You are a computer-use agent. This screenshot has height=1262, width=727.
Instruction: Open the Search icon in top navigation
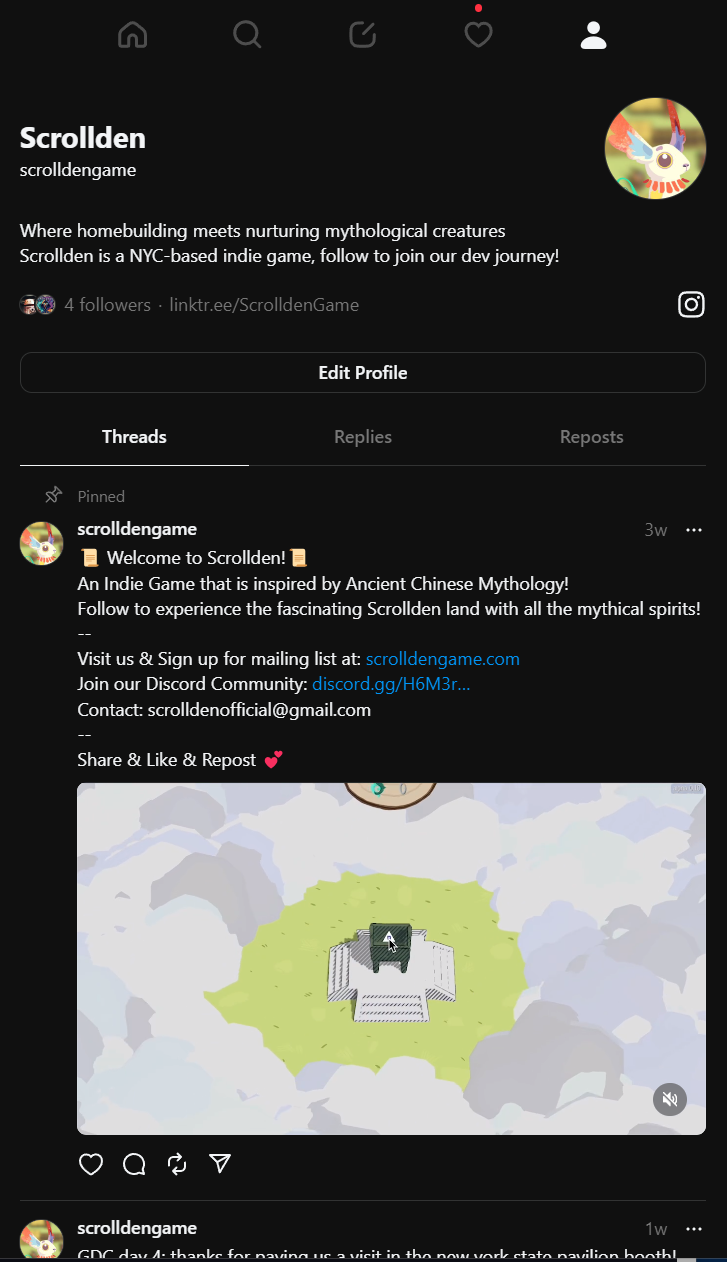(247, 35)
